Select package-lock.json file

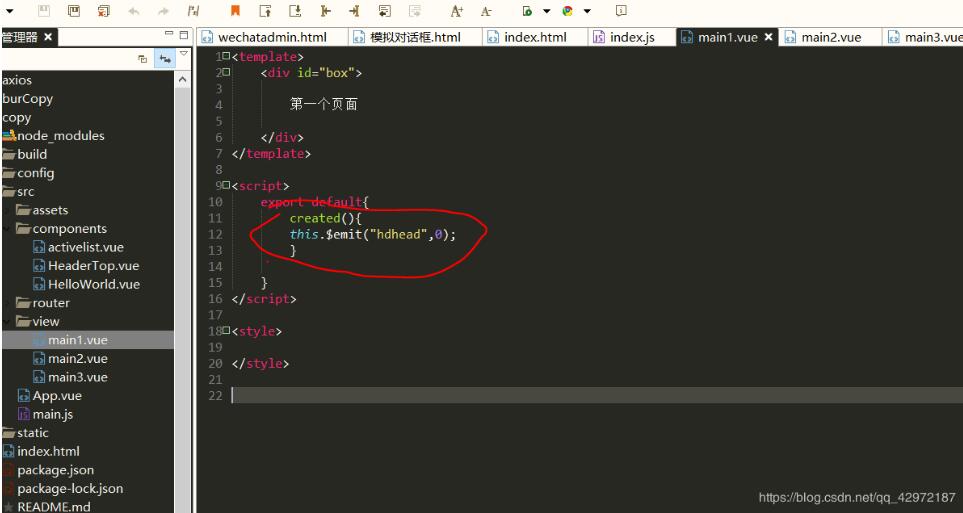click(70, 488)
